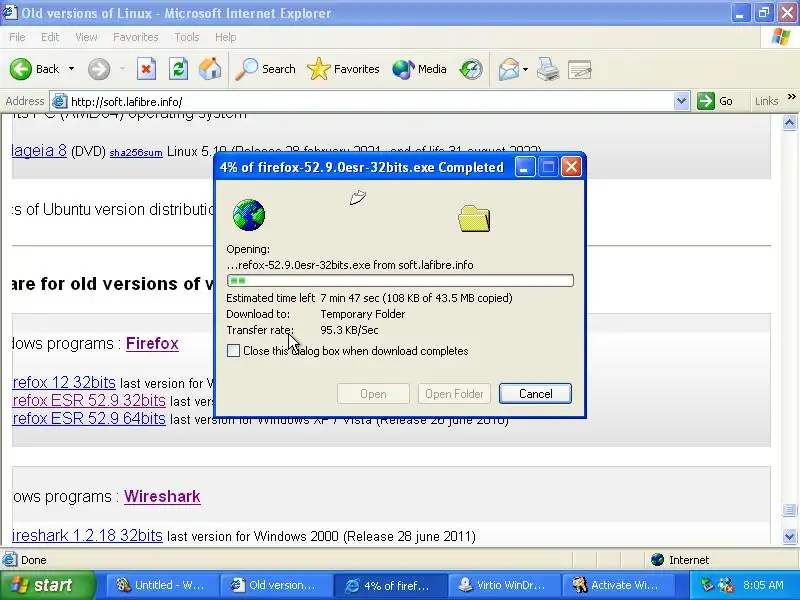Click the 95.3 KB/Sec transfer rate text
Image resolution: width=800 pixels, height=600 pixels.
coord(349,330)
